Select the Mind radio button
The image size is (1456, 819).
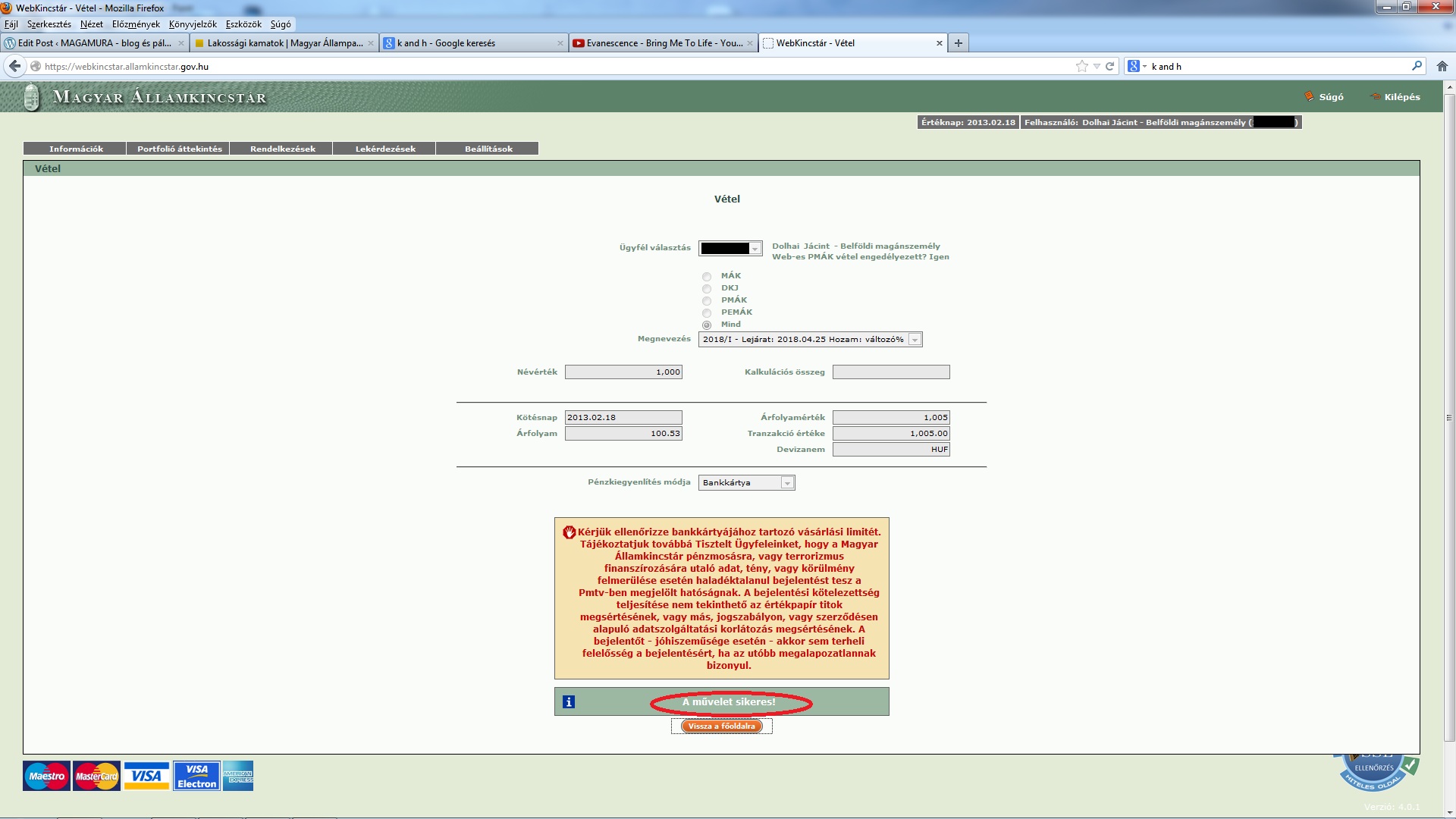(x=707, y=325)
